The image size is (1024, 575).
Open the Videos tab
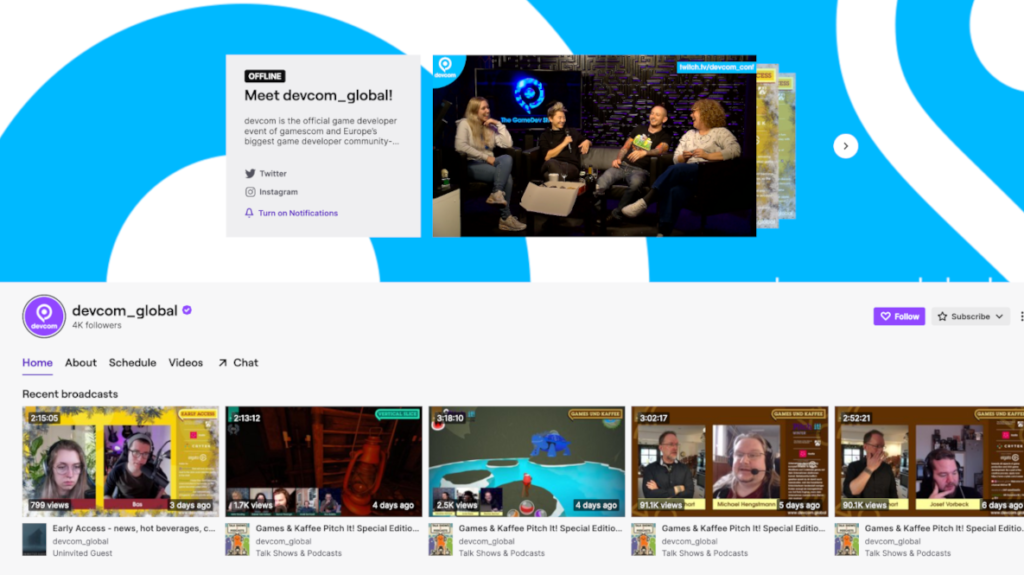[x=185, y=363]
